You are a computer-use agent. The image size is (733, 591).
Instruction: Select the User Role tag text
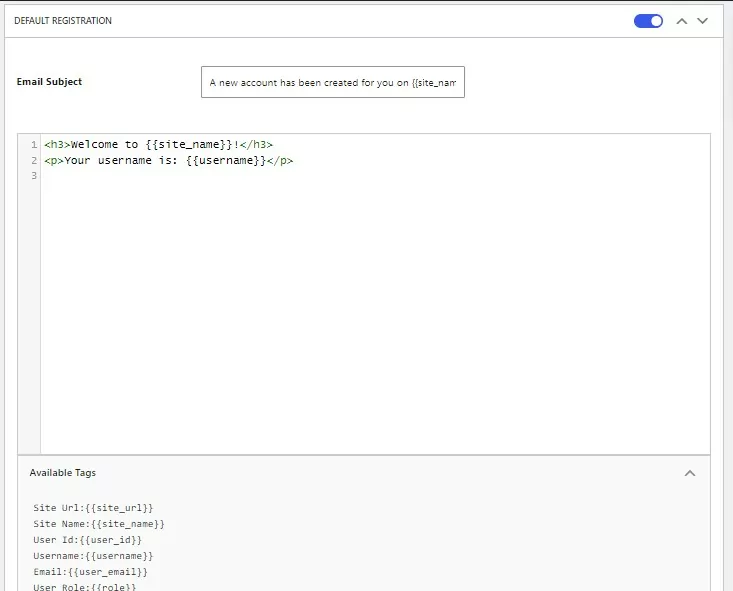click(85, 586)
